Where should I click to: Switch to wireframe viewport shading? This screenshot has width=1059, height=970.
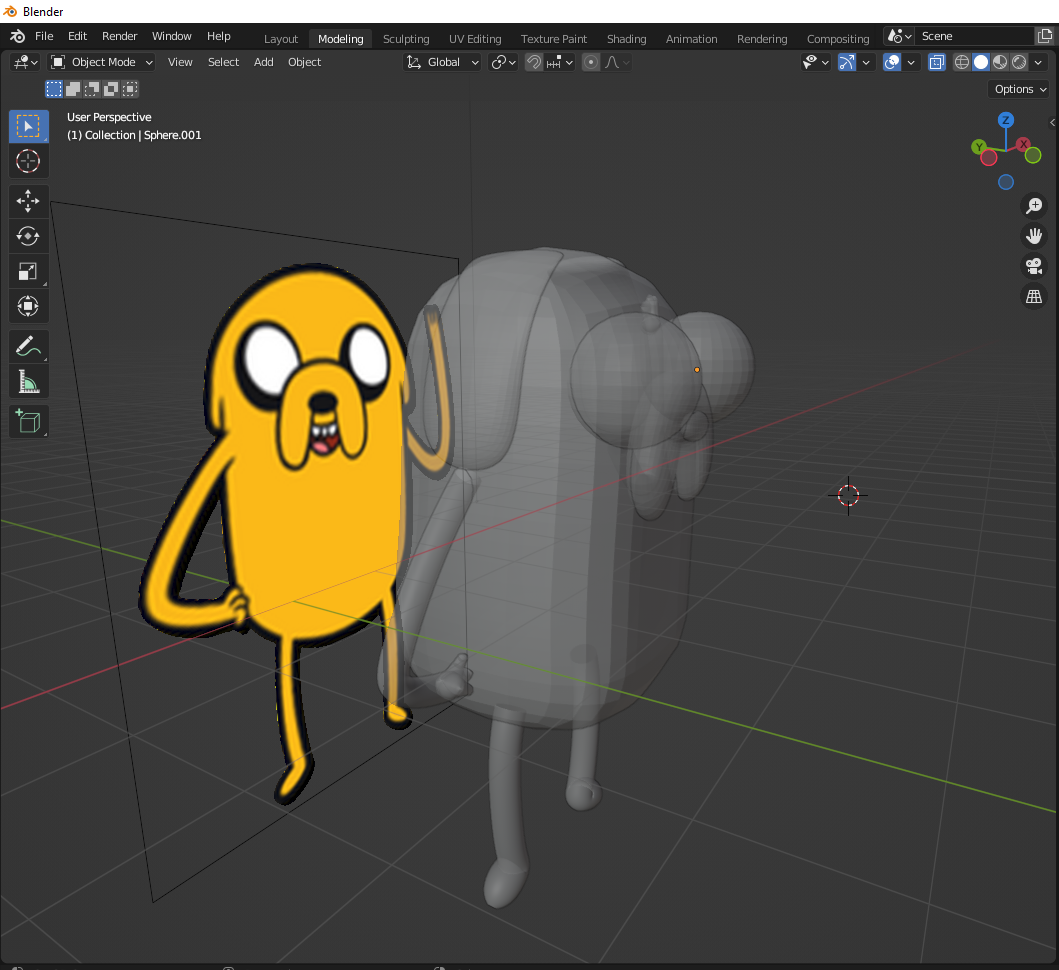coord(962,62)
